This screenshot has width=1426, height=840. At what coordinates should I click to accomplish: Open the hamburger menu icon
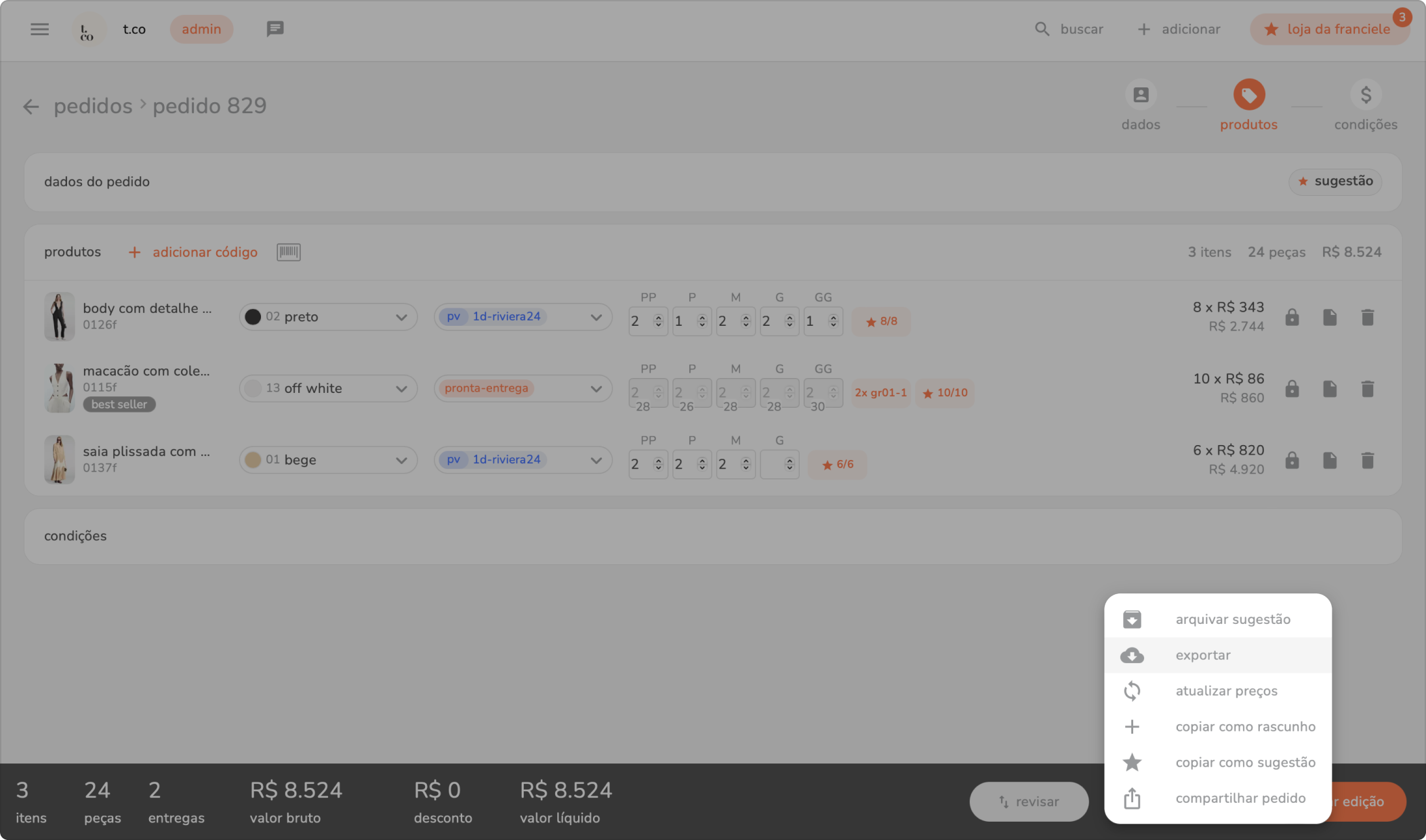(39, 29)
